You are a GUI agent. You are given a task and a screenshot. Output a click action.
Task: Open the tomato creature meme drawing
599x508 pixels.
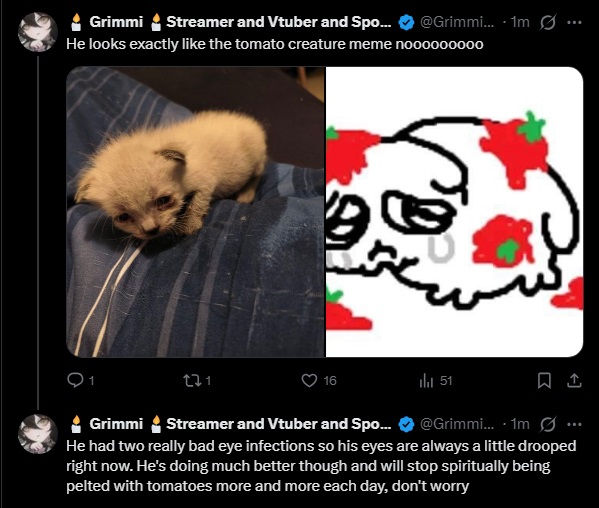pyautogui.click(x=454, y=212)
